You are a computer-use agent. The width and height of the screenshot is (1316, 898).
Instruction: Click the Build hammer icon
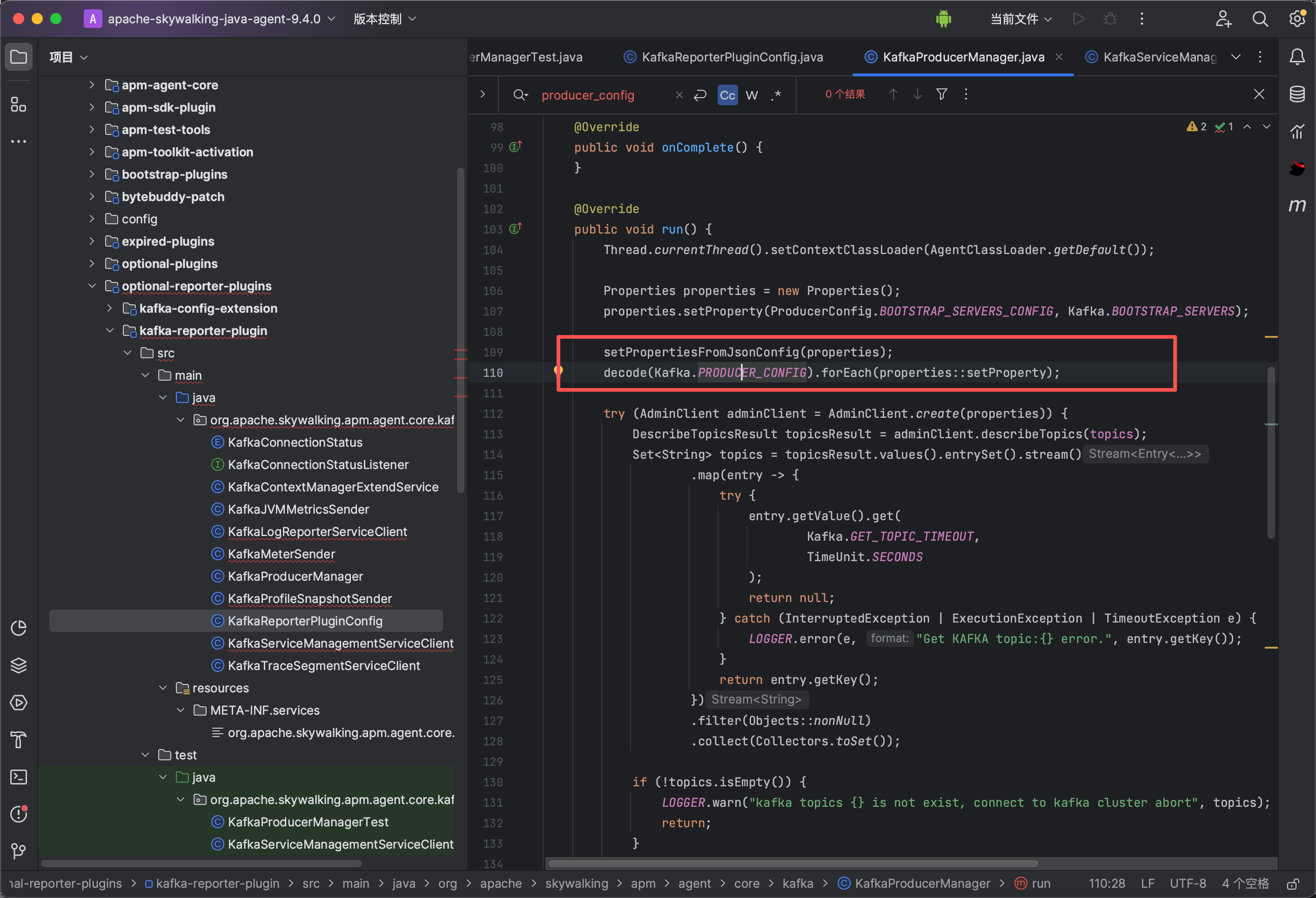pyautogui.click(x=19, y=739)
